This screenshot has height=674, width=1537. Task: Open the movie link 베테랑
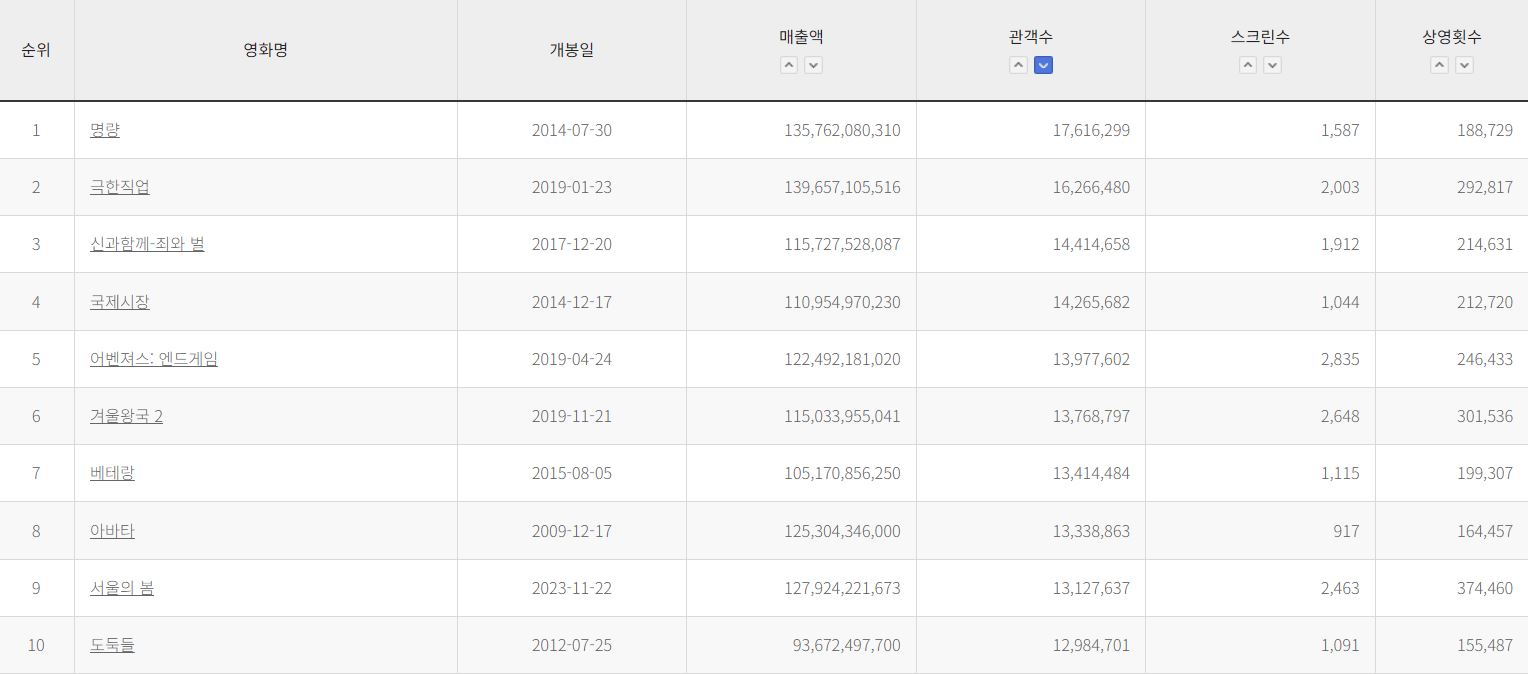(x=112, y=473)
